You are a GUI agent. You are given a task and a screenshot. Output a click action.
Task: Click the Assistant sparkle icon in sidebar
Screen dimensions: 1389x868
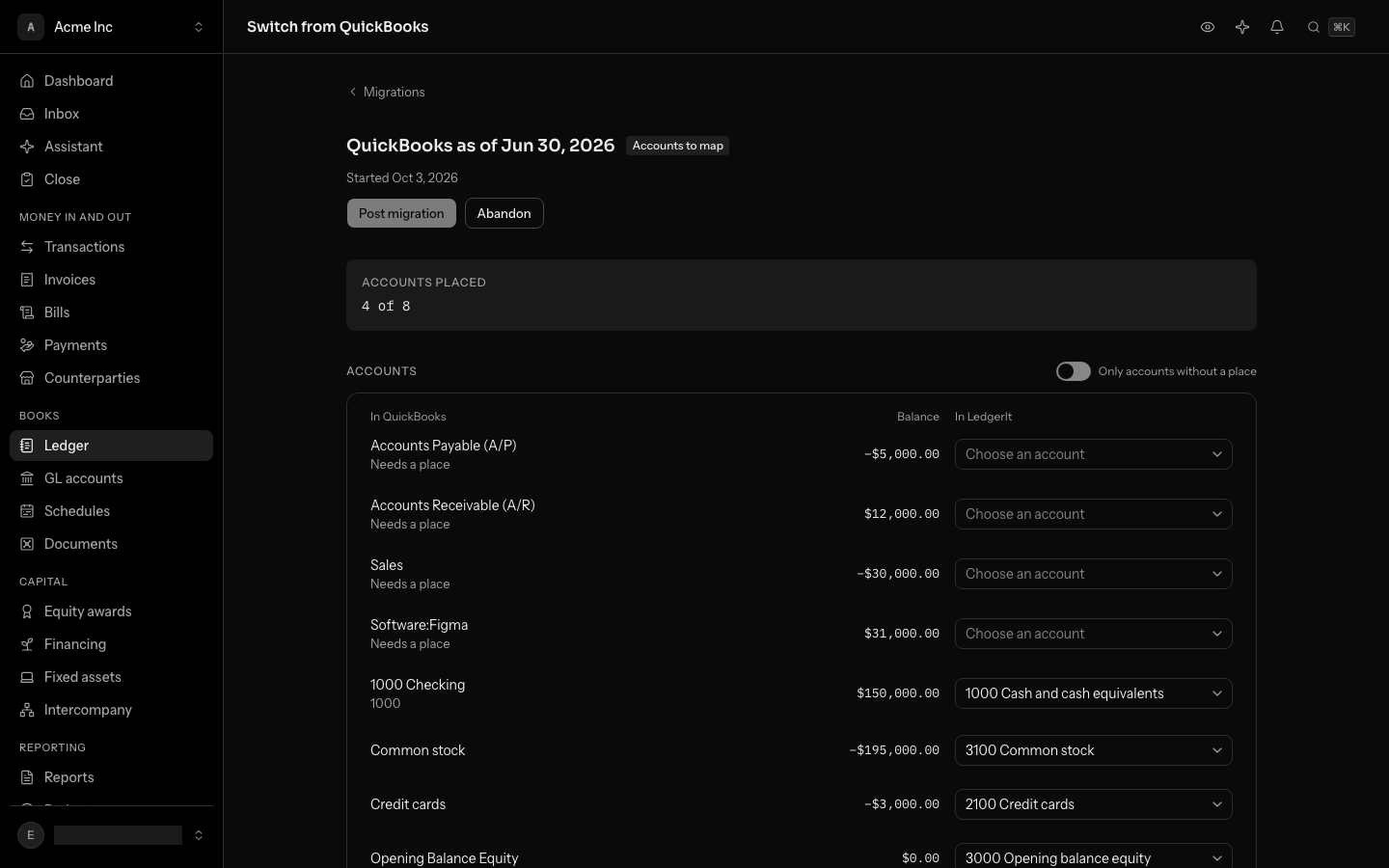[27, 147]
